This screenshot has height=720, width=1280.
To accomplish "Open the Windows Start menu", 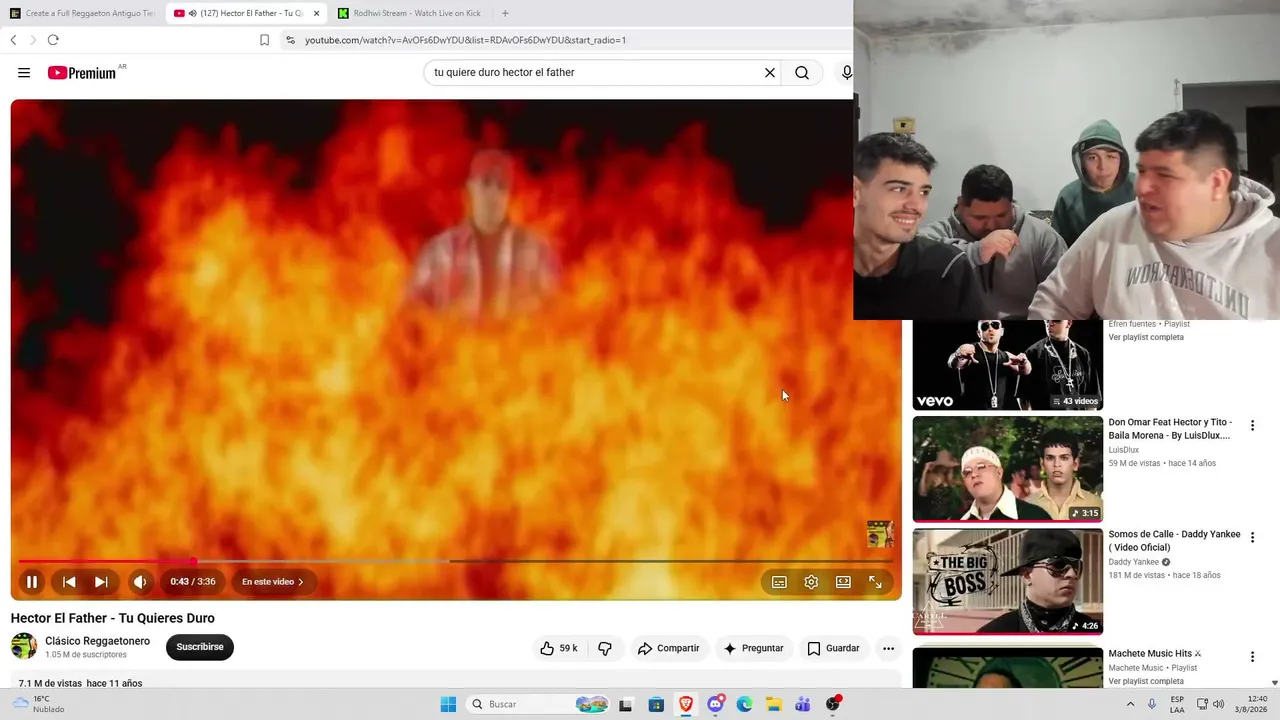I will (448, 704).
